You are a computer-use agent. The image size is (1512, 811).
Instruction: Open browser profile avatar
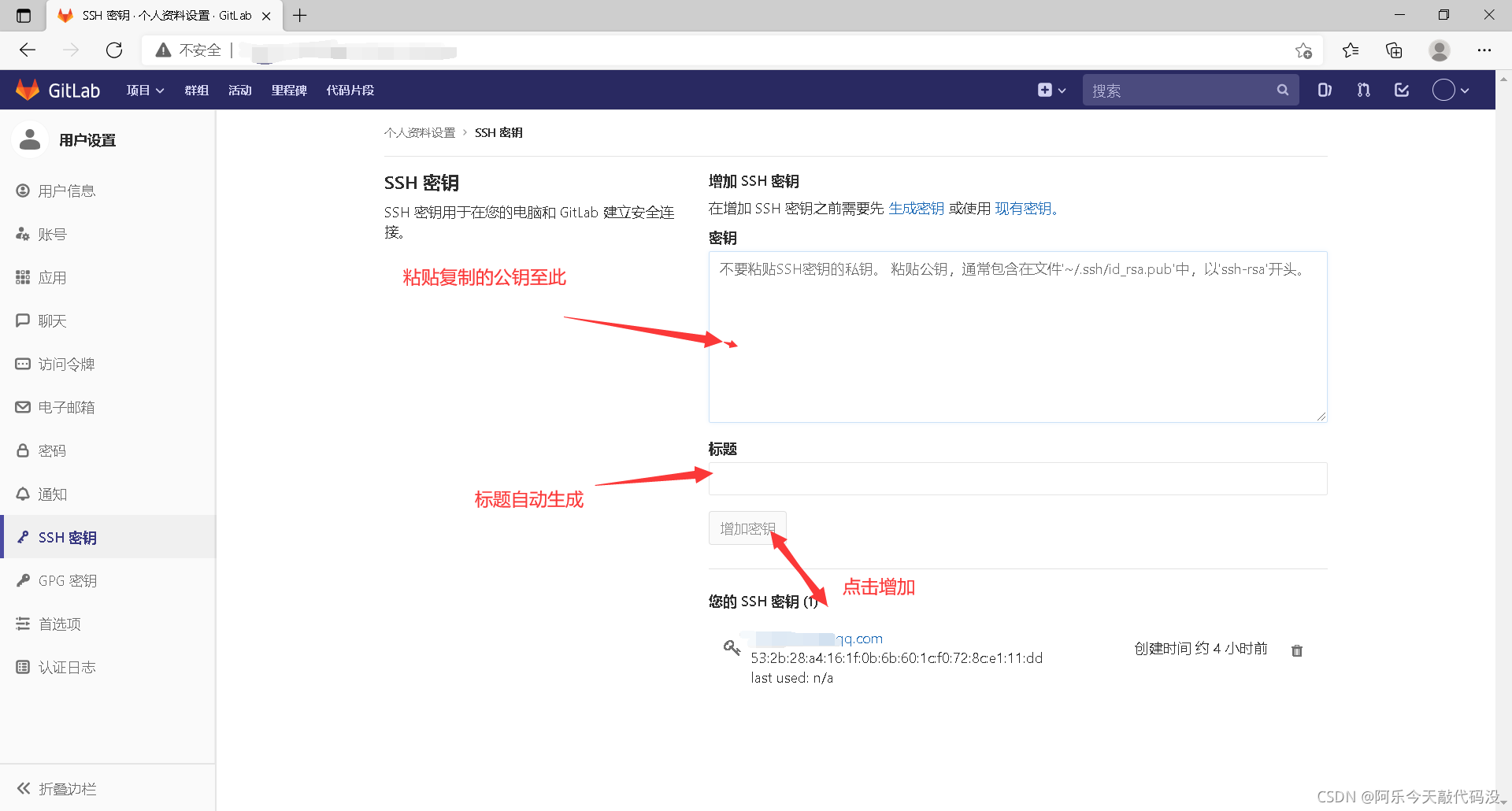(1440, 50)
